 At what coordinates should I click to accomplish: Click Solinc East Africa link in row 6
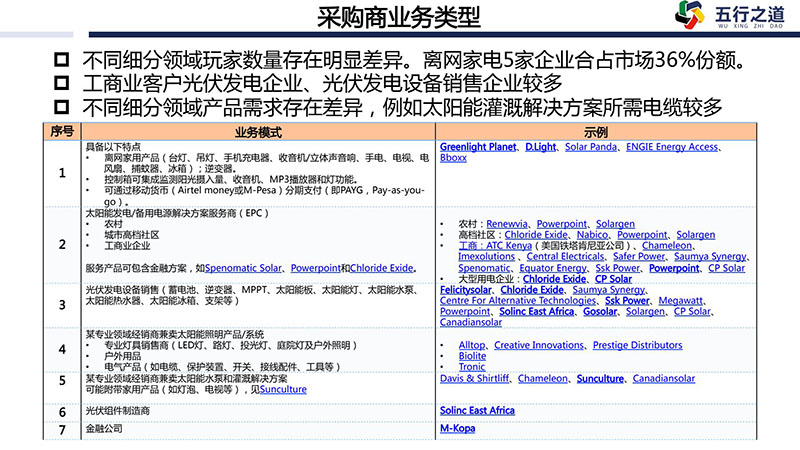coord(477,411)
